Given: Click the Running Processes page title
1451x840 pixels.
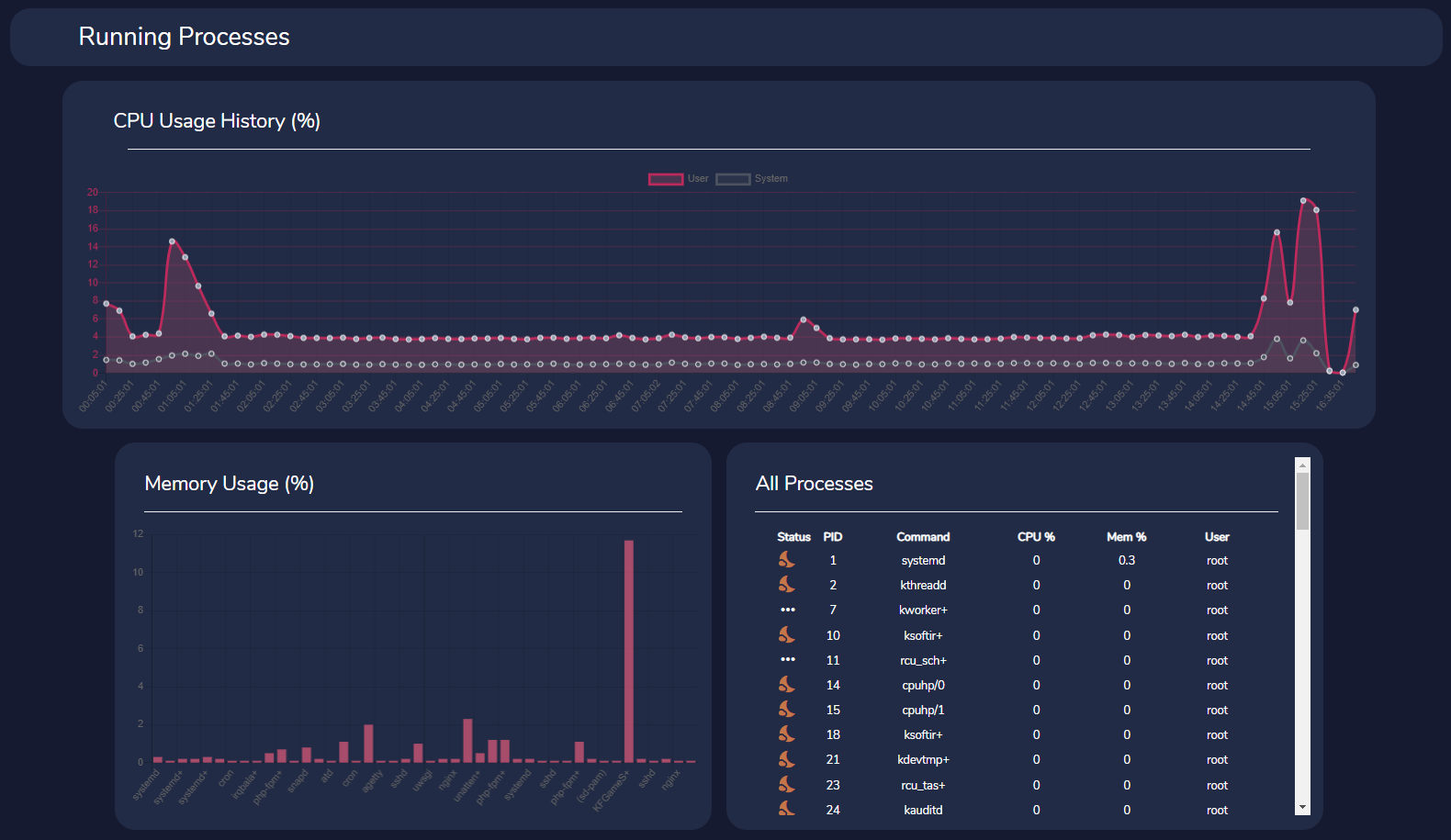Looking at the screenshot, I should tap(184, 37).
